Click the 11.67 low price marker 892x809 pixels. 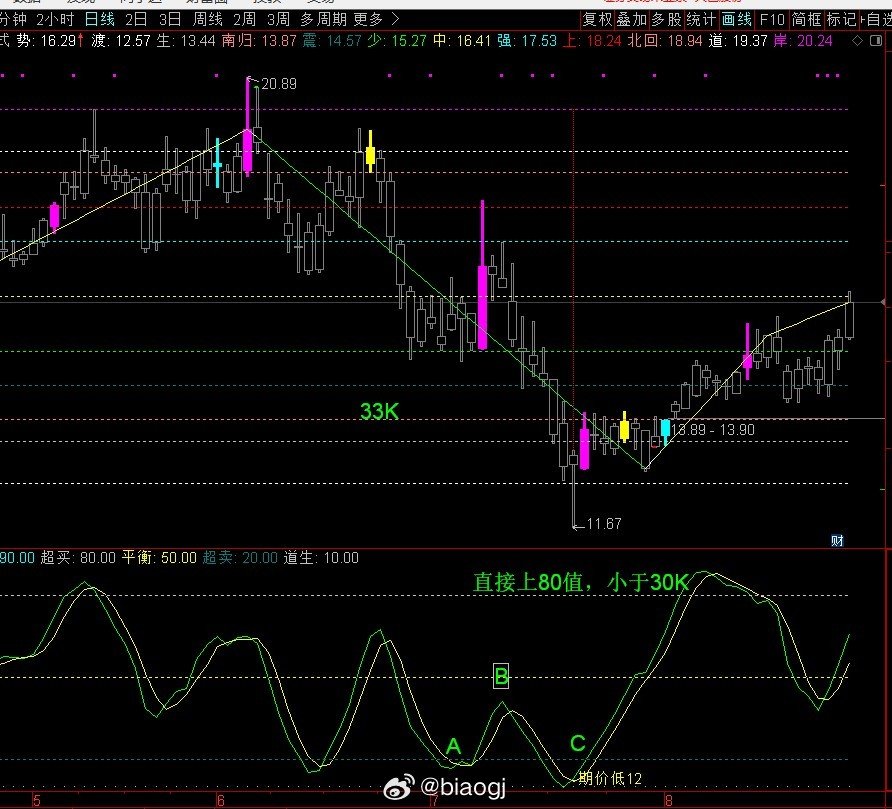604,524
